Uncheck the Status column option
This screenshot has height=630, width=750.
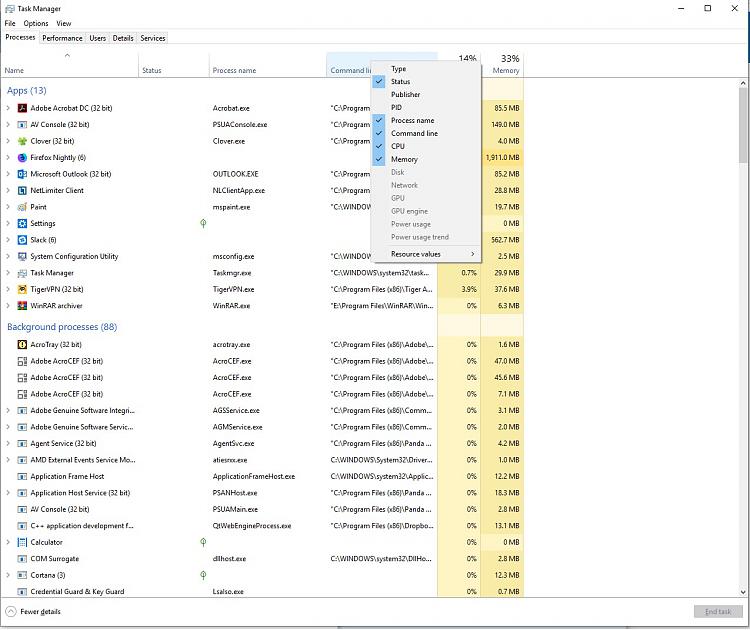point(427,82)
